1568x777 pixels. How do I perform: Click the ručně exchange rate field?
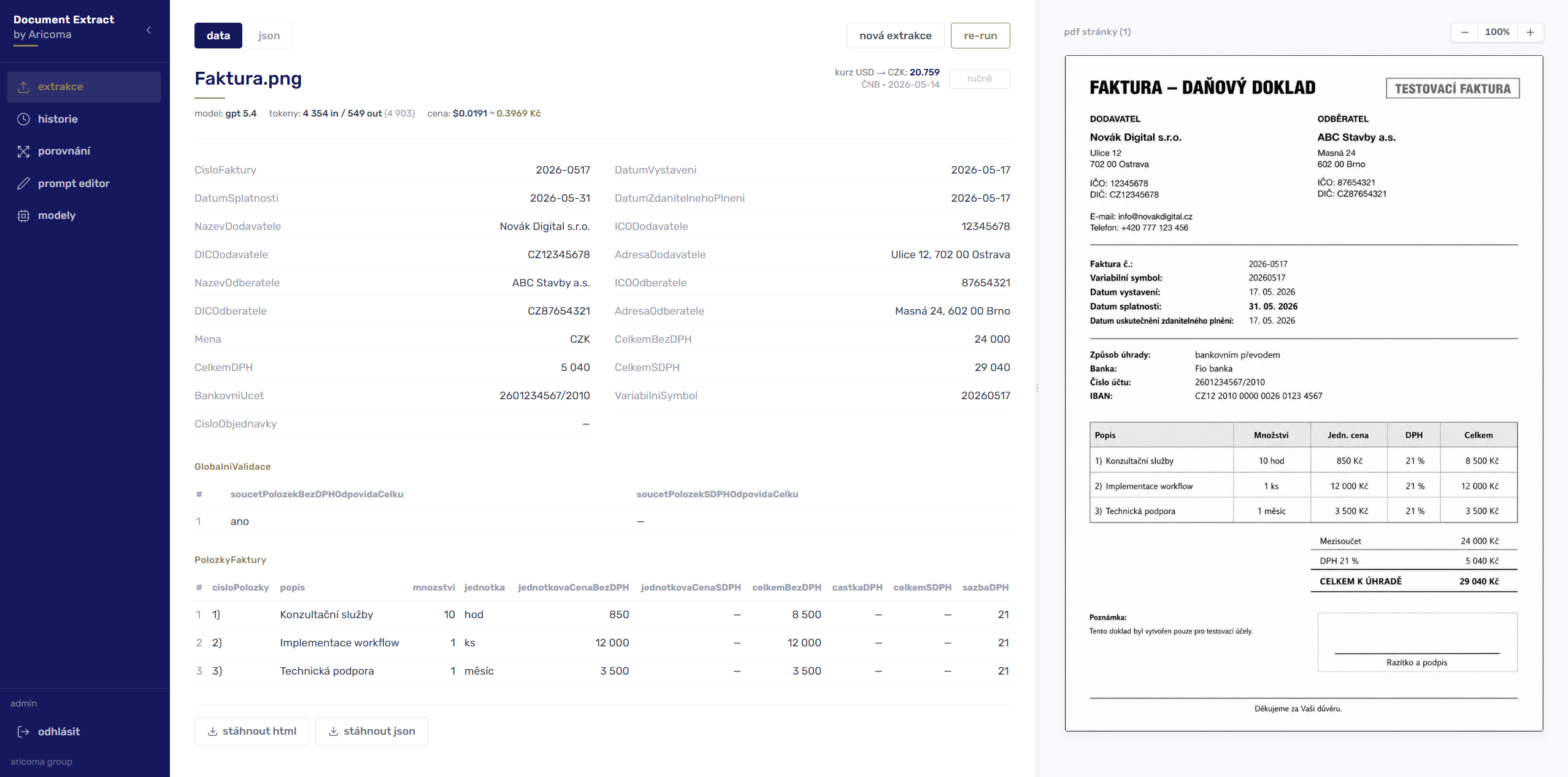pos(980,79)
